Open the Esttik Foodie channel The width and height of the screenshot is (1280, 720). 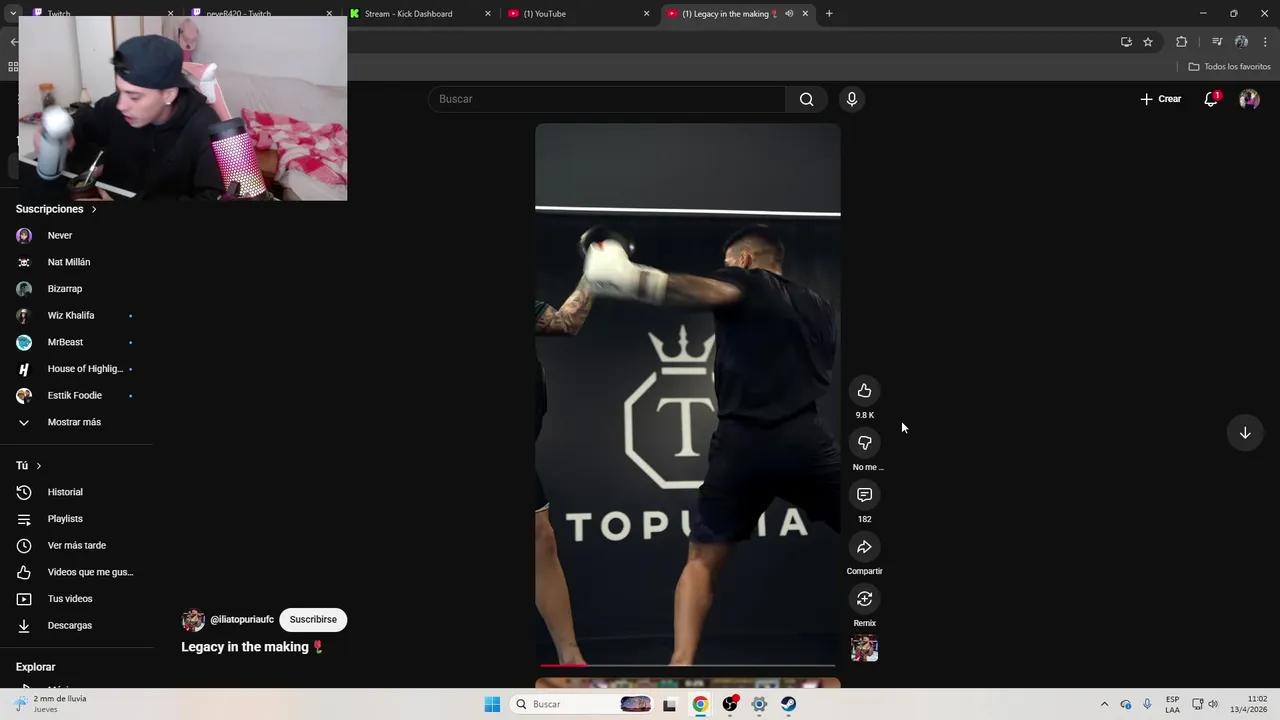coord(76,396)
